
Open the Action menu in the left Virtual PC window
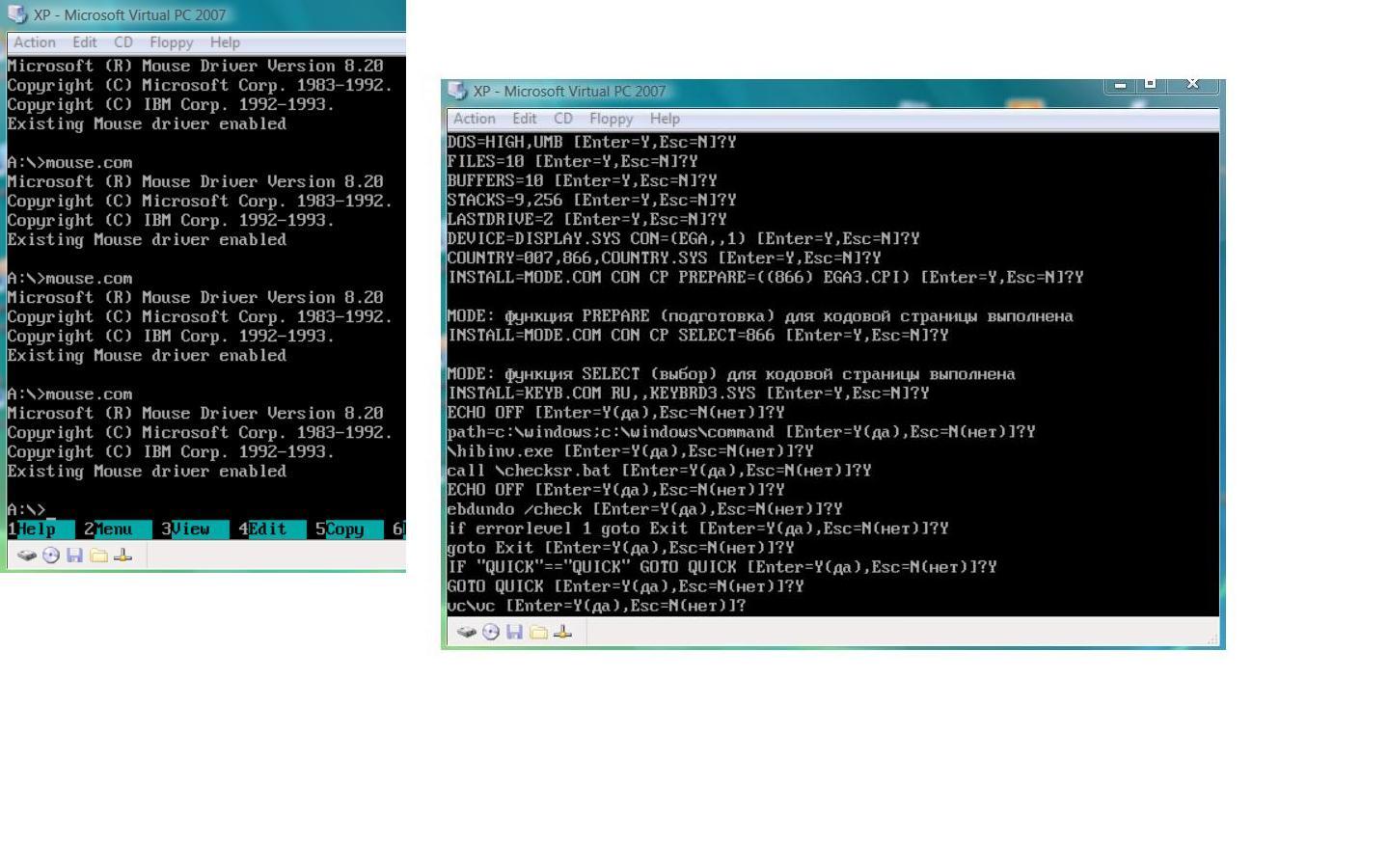point(34,42)
